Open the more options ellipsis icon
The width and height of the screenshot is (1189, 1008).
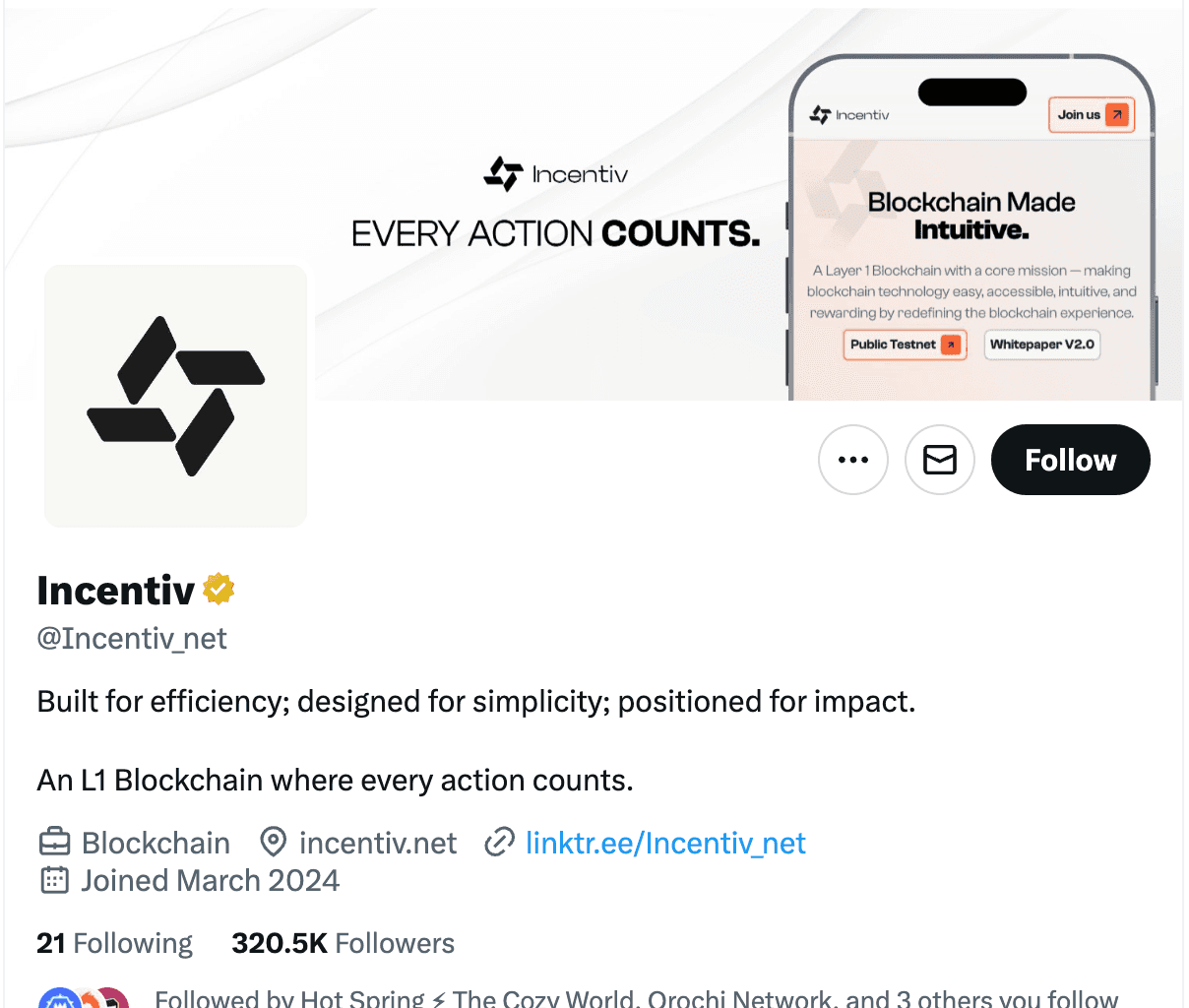pos(852,460)
